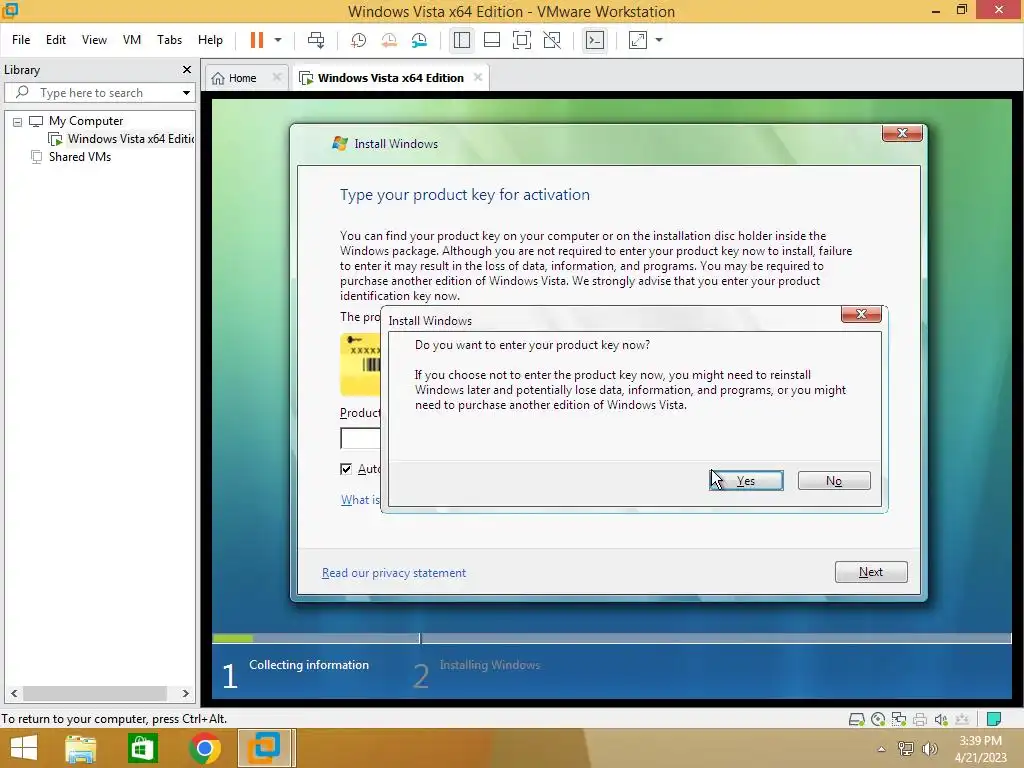Click the host network tray icon

905,749
